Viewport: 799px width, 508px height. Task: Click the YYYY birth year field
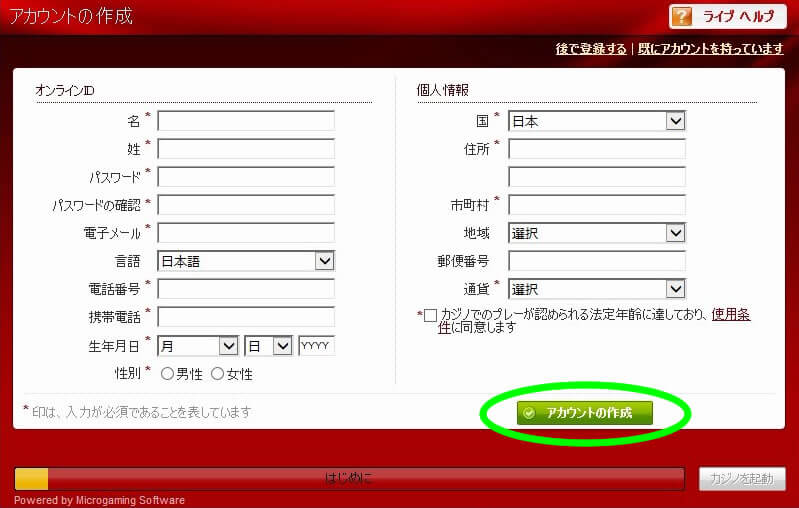point(316,346)
